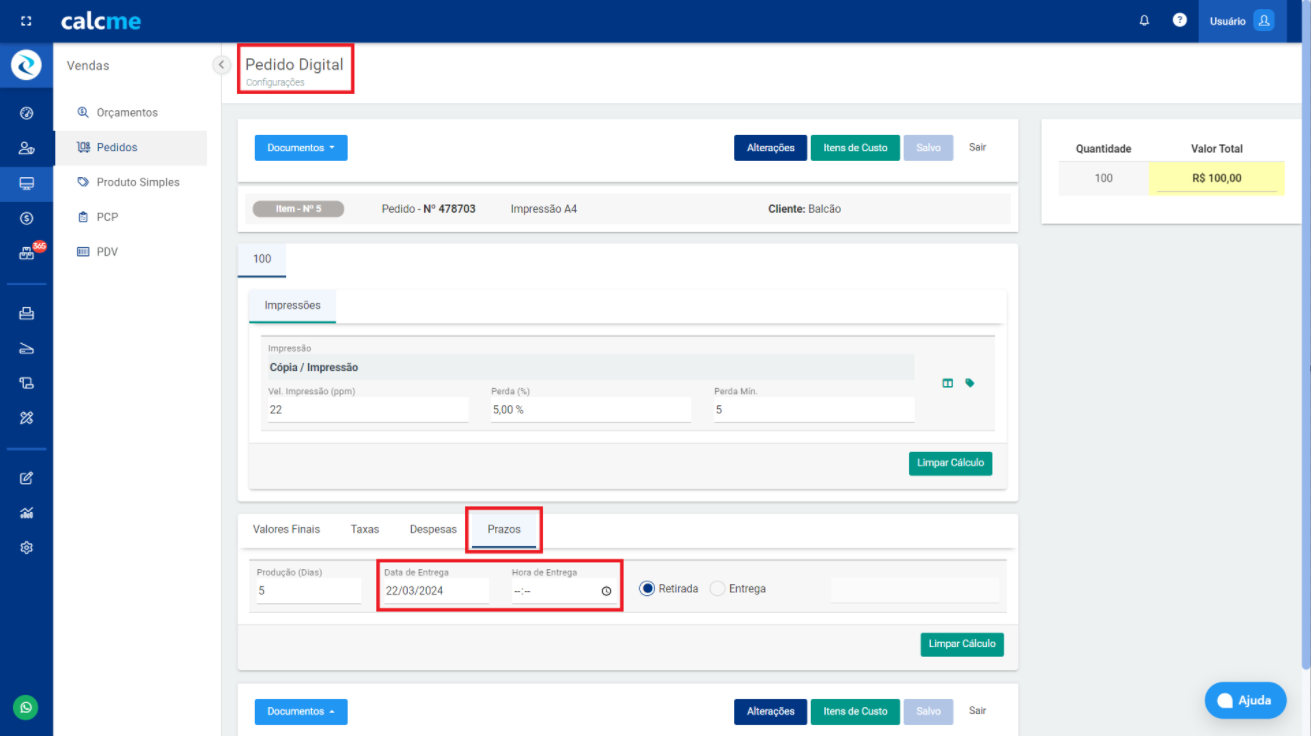Expand the bottom Documentos dropdown
Image resolution: width=1311 pixels, height=736 pixels.
coord(300,711)
